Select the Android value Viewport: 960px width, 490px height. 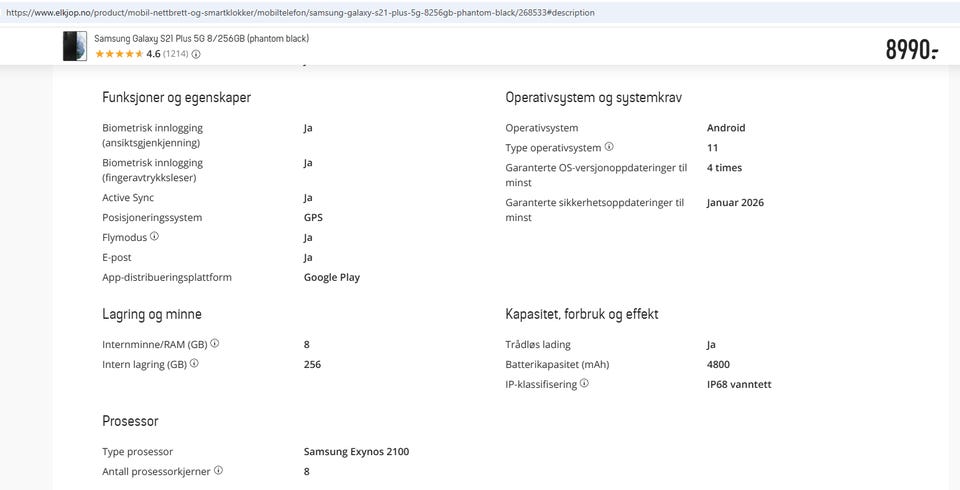pyautogui.click(x=726, y=128)
